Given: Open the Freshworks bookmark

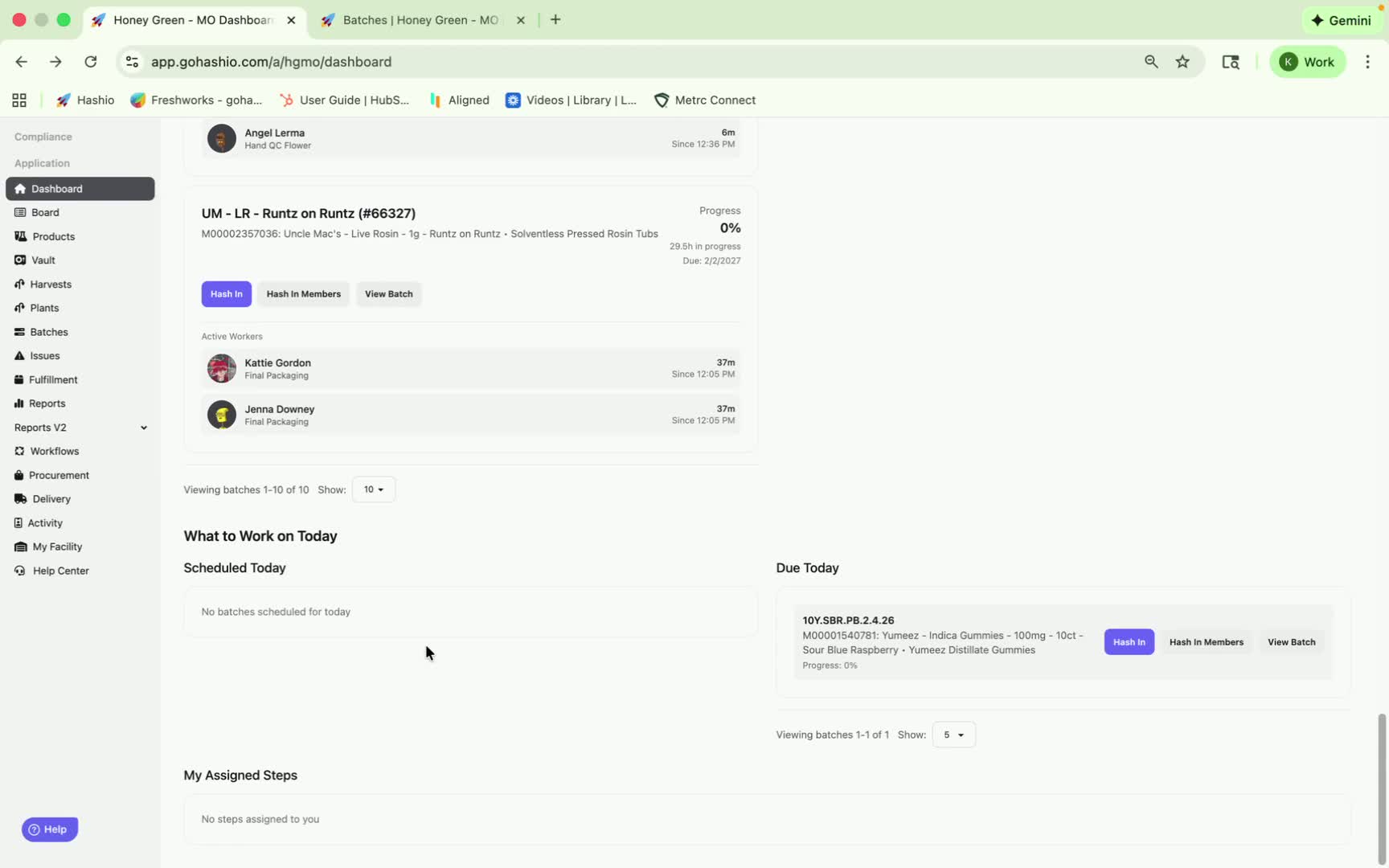Looking at the screenshot, I should click(197, 100).
